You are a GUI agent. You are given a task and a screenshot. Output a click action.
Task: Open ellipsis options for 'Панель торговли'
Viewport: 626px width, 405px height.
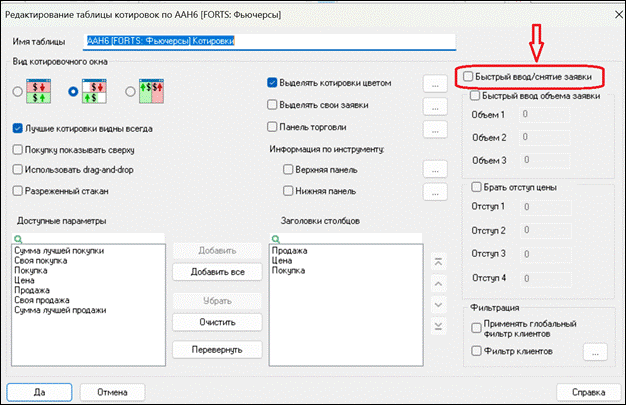point(433,128)
